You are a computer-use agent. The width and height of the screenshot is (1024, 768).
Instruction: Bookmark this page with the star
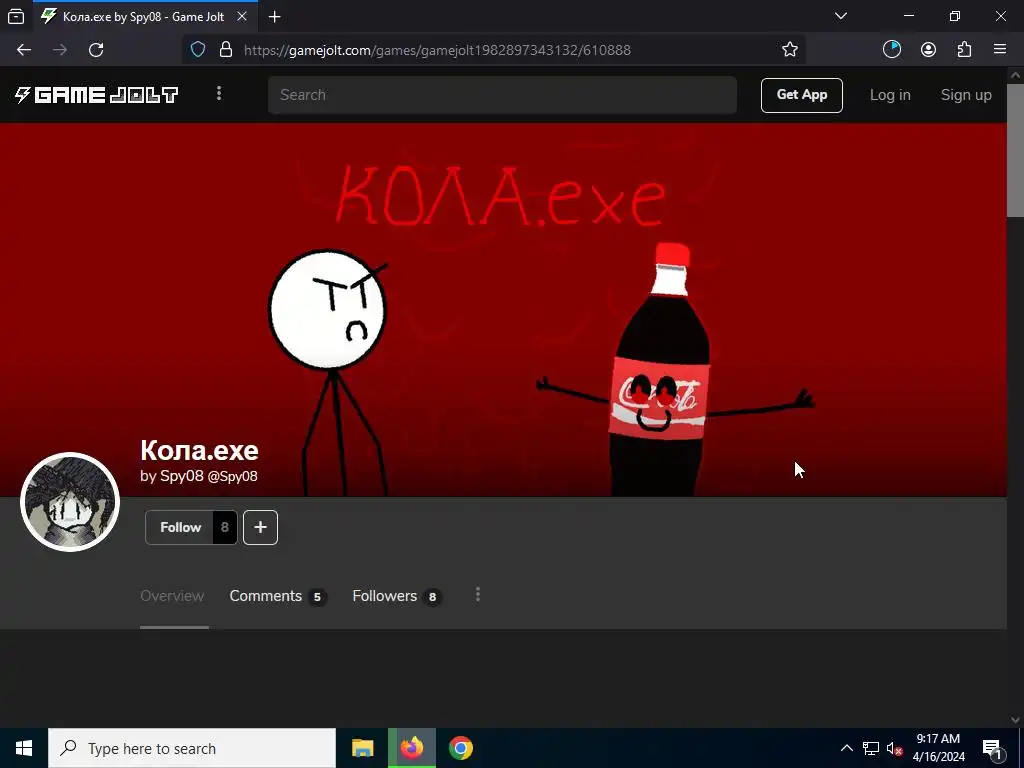[x=790, y=50]
